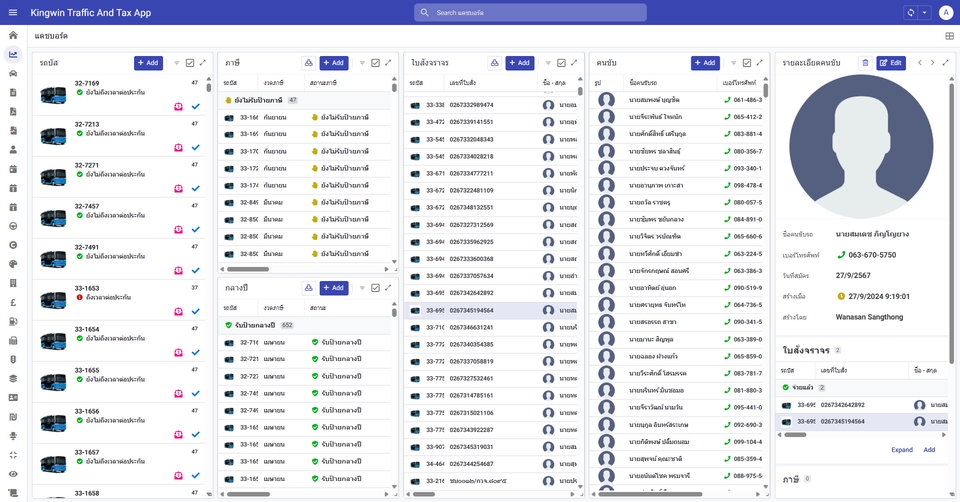The width and height of the screenshot is (960, 502).
Task: Toggle the dashboard grid layout icon
Action: click(x=949, y=36)
